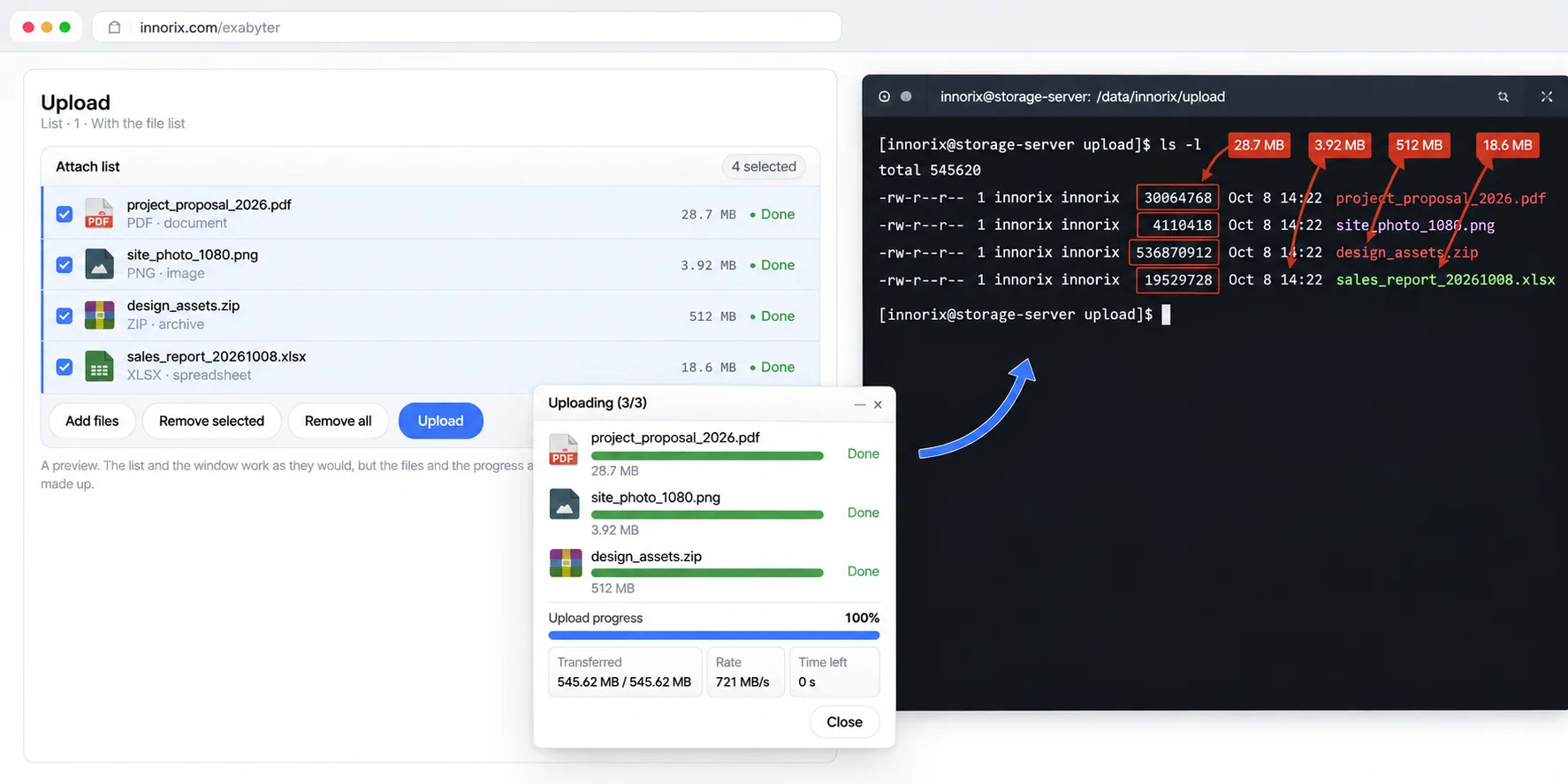The width and height of the screenshot is (1568, 784).
Task: Click the archive icon beside design_assets.zip in Uploading dialog
Action: point(565,563)
